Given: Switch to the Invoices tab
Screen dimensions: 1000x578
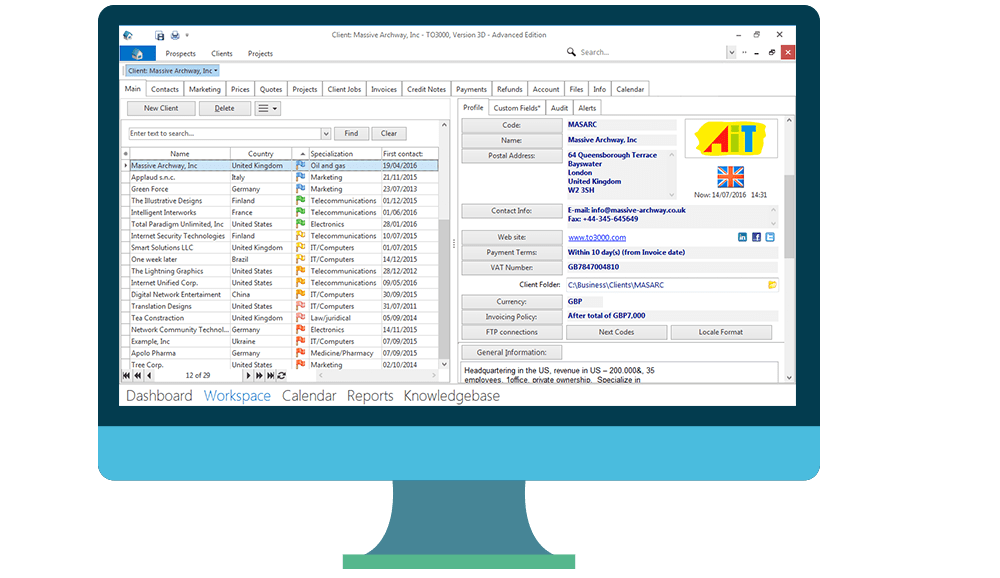Looking at the screenshot, I should pos(384,88).
